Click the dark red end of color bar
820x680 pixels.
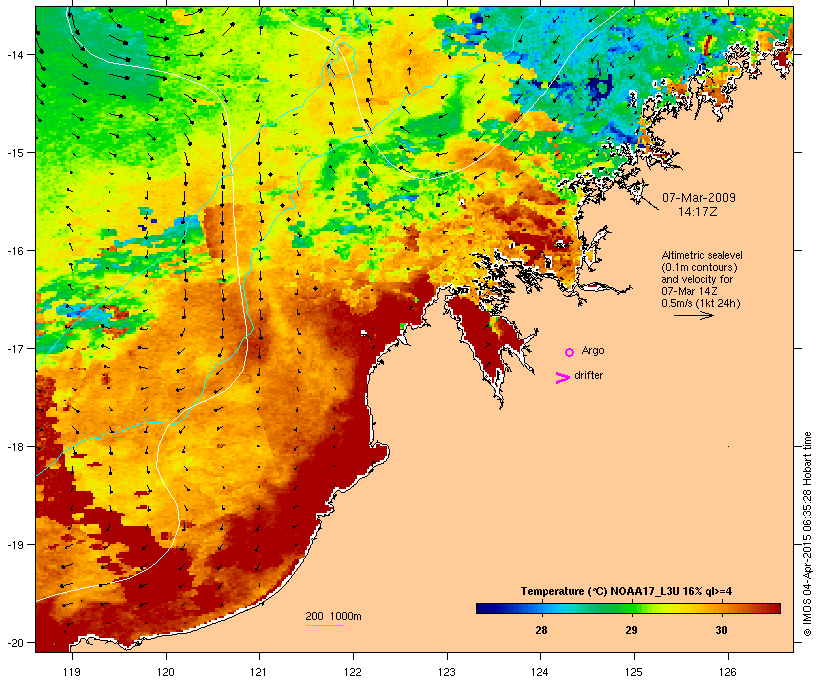pyautogui.click(x=775, y=608)
